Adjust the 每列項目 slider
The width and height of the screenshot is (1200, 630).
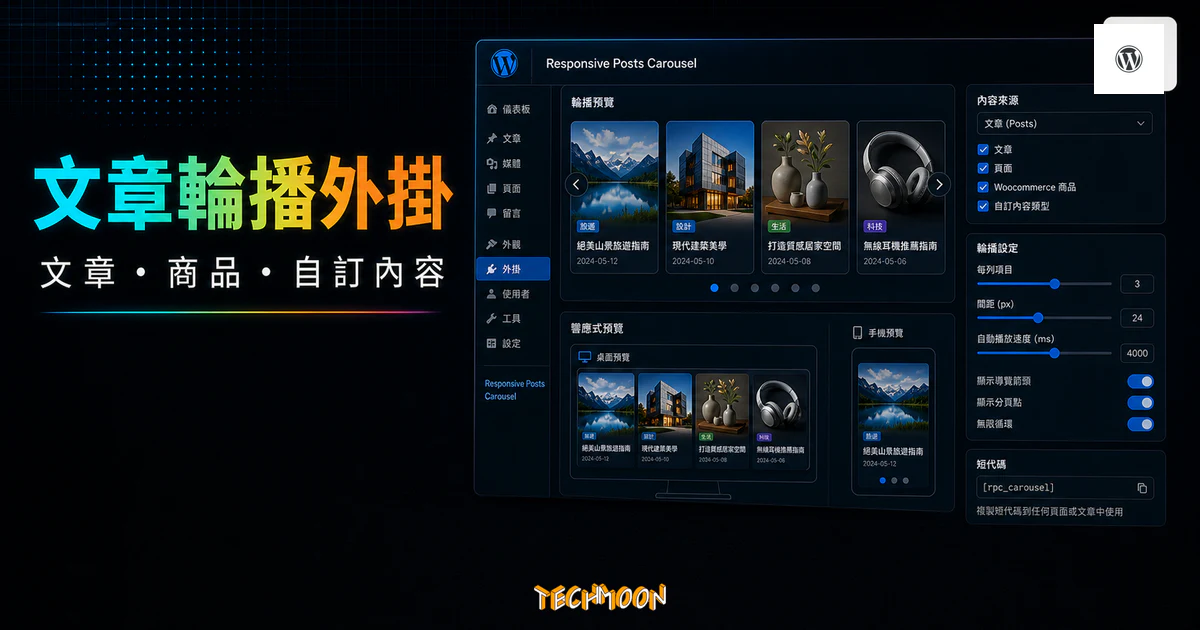1044,284
